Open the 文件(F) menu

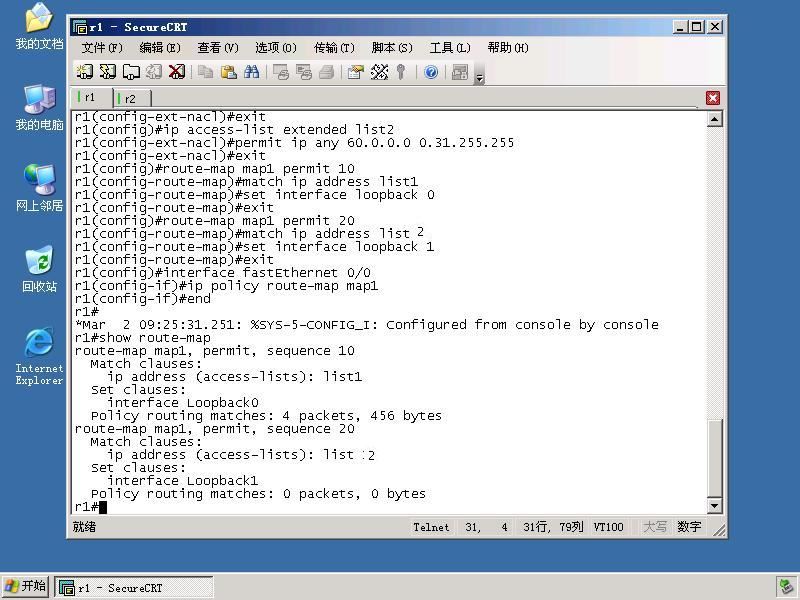pos(102,48)
